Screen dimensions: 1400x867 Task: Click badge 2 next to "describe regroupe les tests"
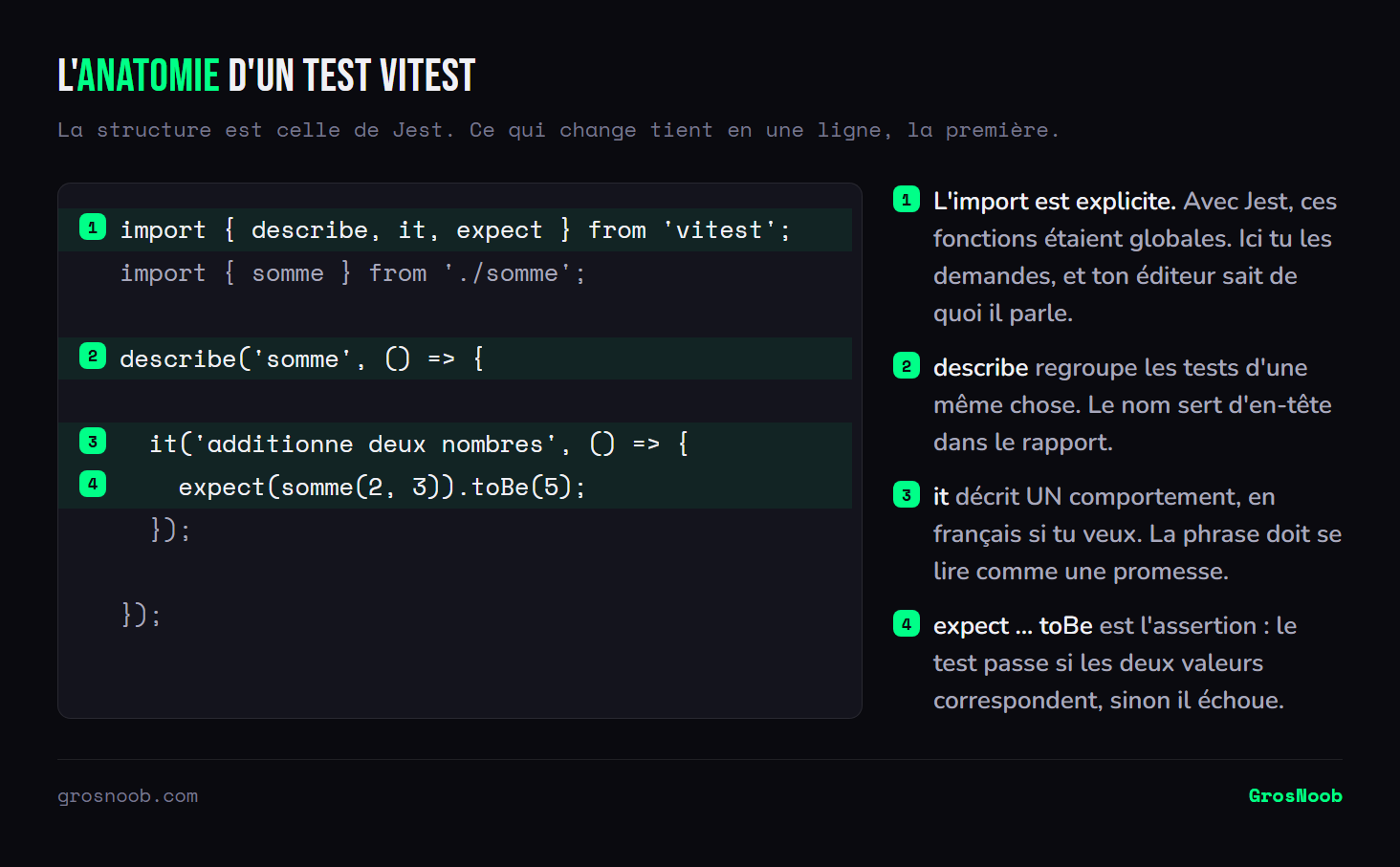pyautogui.click(x=907, y=365)
